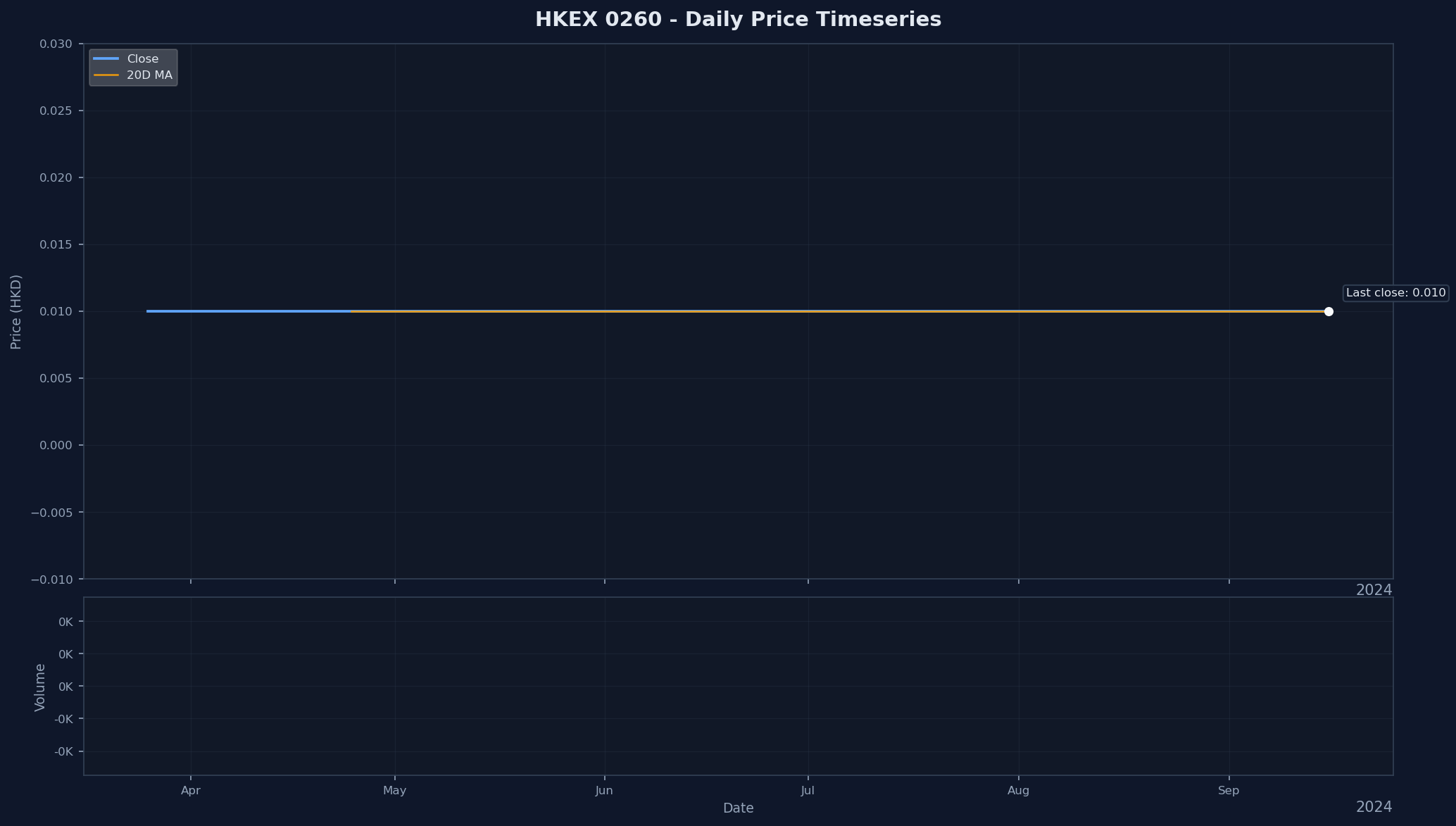Click the Aug tick label
Viewport: 1456px width, 826px height.
[1018, 791]
